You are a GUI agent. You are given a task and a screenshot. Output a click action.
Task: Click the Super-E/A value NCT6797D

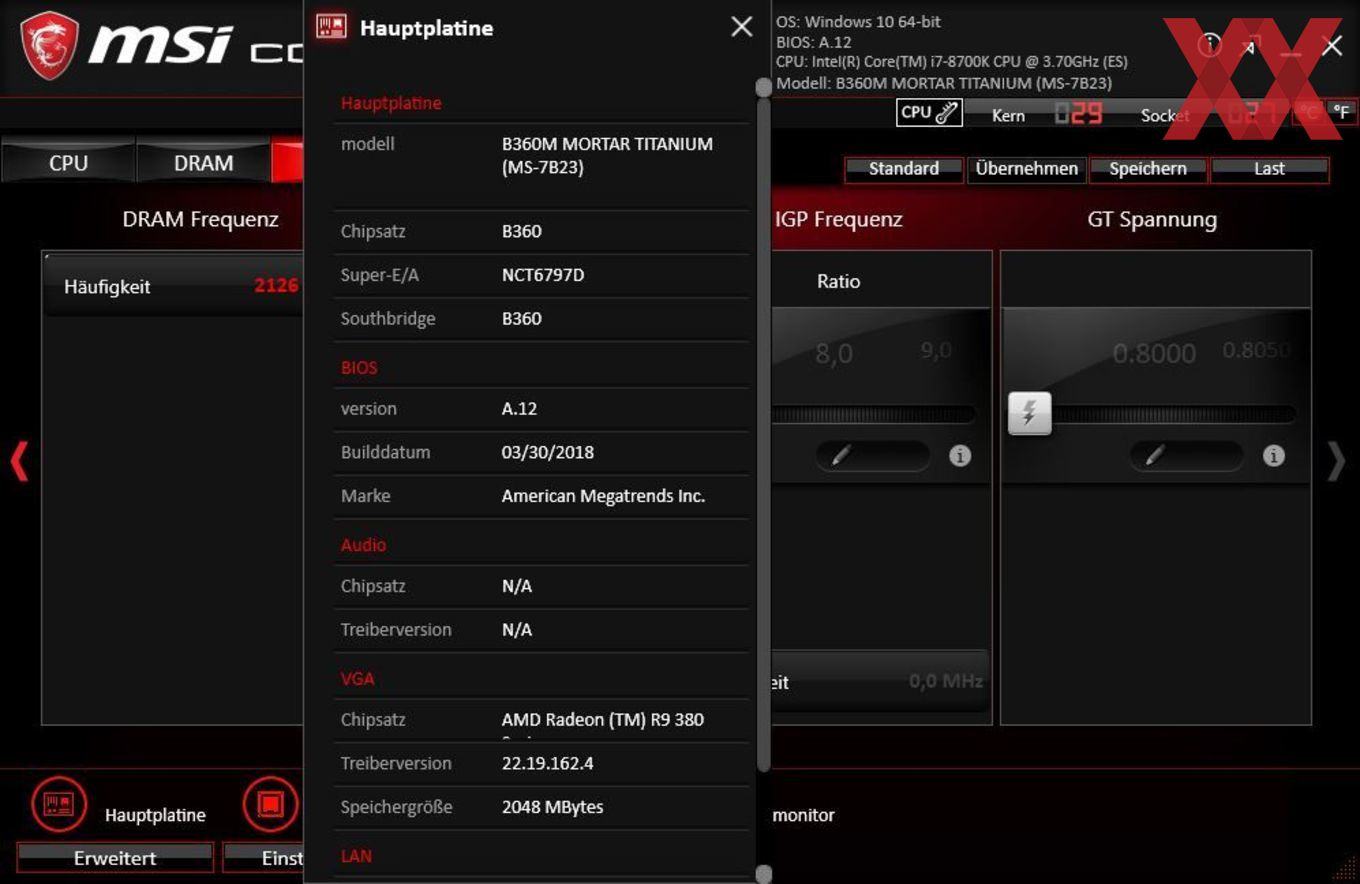(543, 275)
